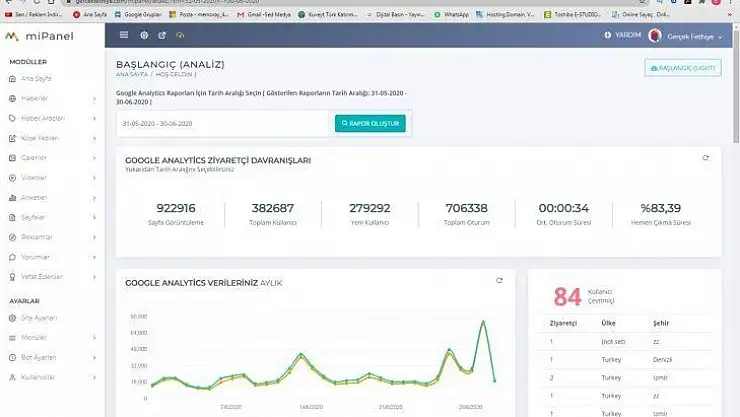Click the Denizli cell in visitor table
The height and width of the screenshot is (417, 740).
click(x=663, y=359)
